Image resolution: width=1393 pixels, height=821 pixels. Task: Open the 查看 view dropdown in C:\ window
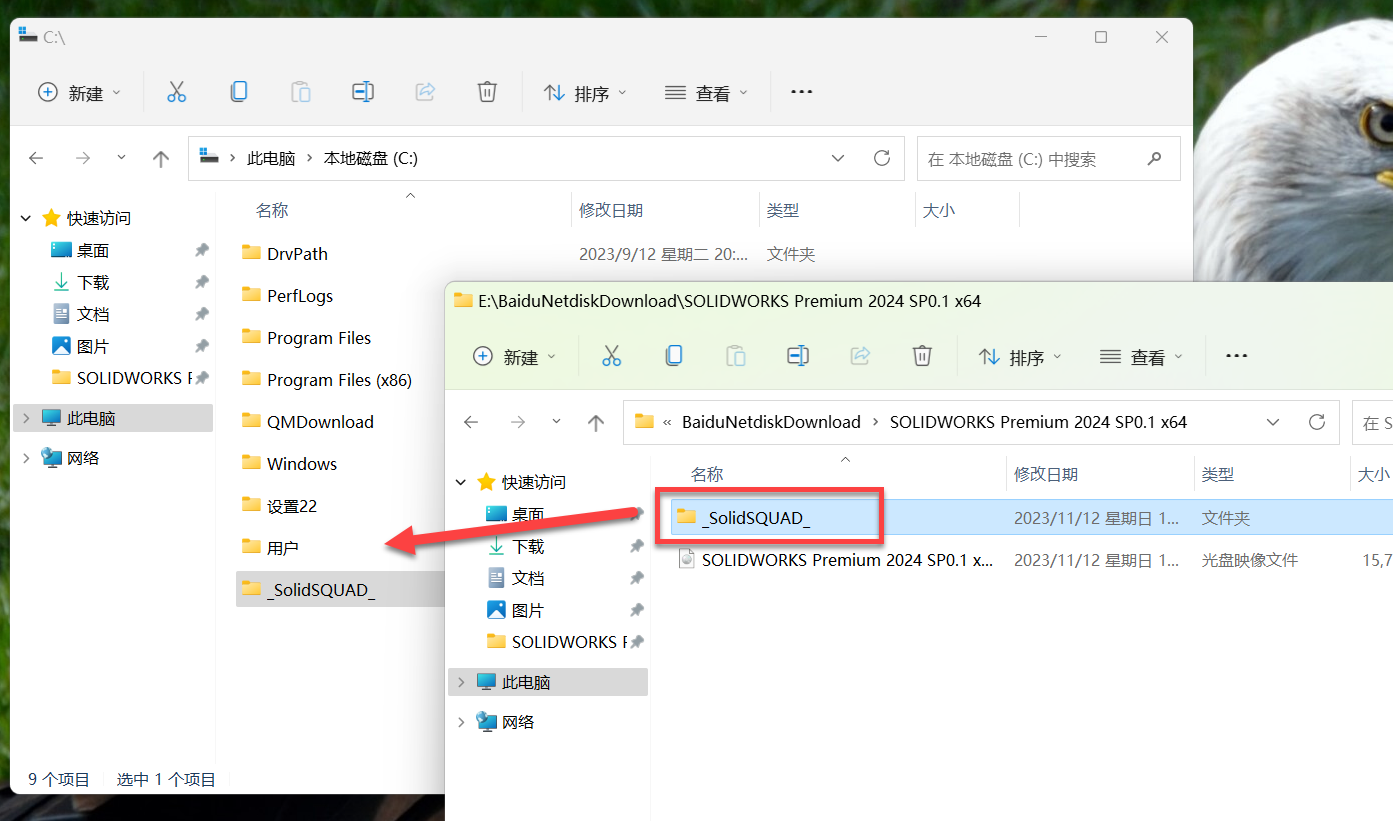(706, 93)
